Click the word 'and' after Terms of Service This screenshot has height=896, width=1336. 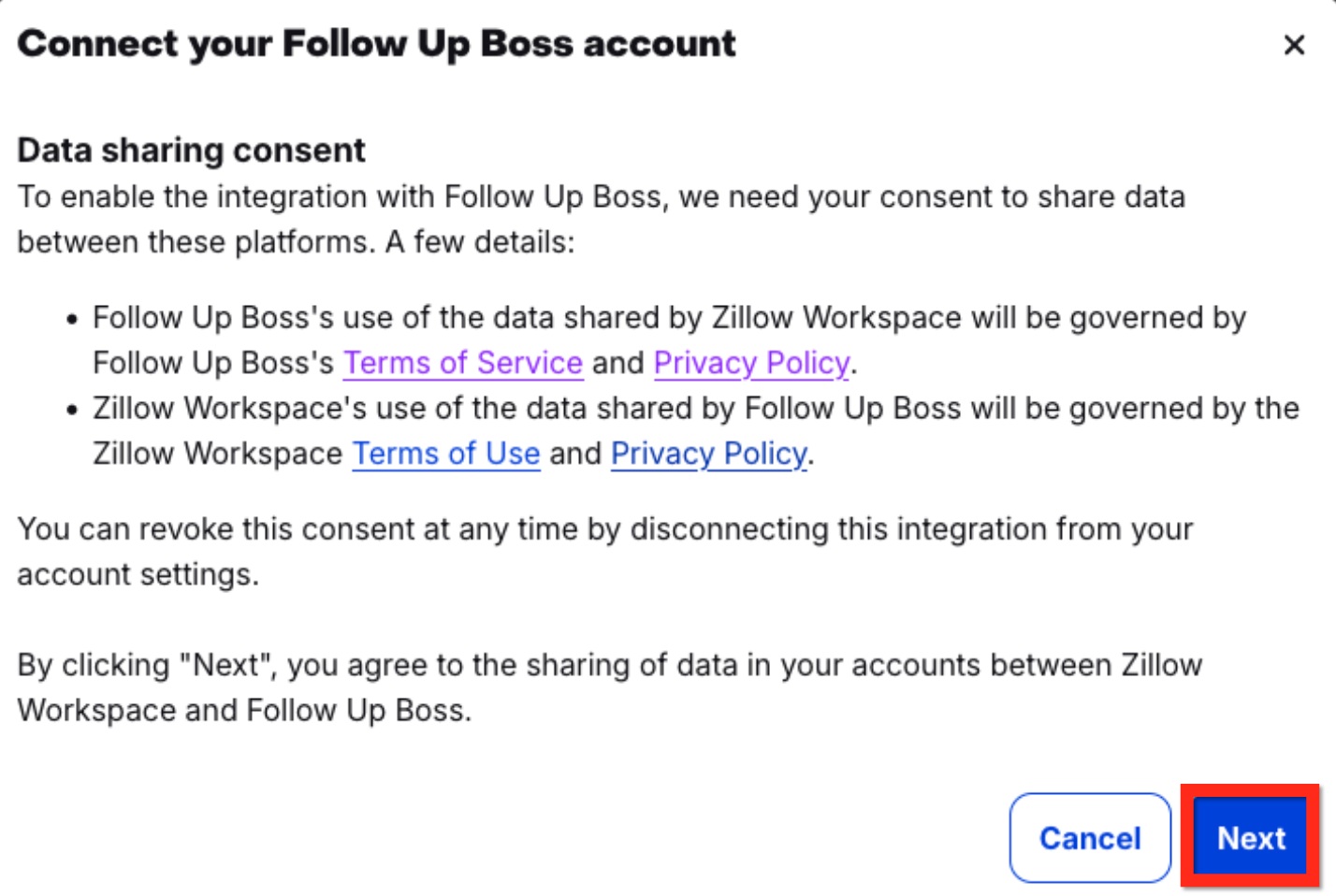pos(617,363)
